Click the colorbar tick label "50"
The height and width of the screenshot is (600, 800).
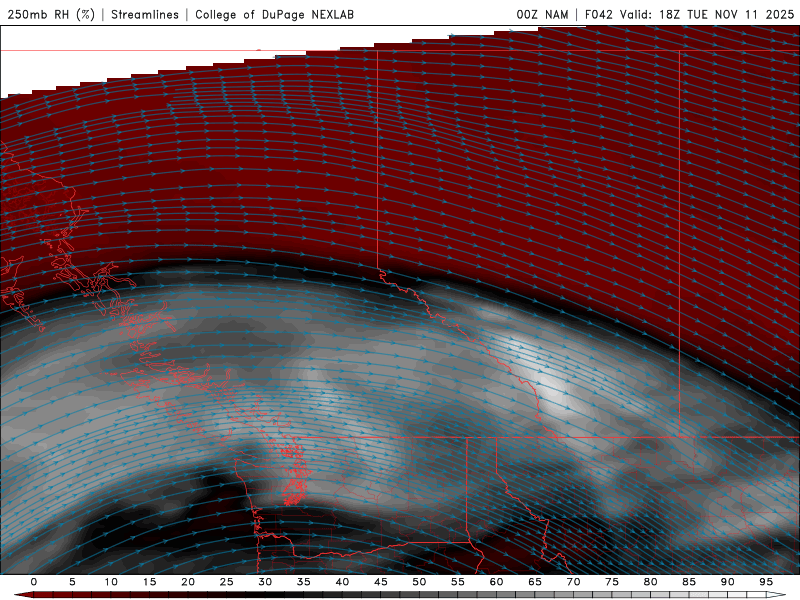pos(419,582)
